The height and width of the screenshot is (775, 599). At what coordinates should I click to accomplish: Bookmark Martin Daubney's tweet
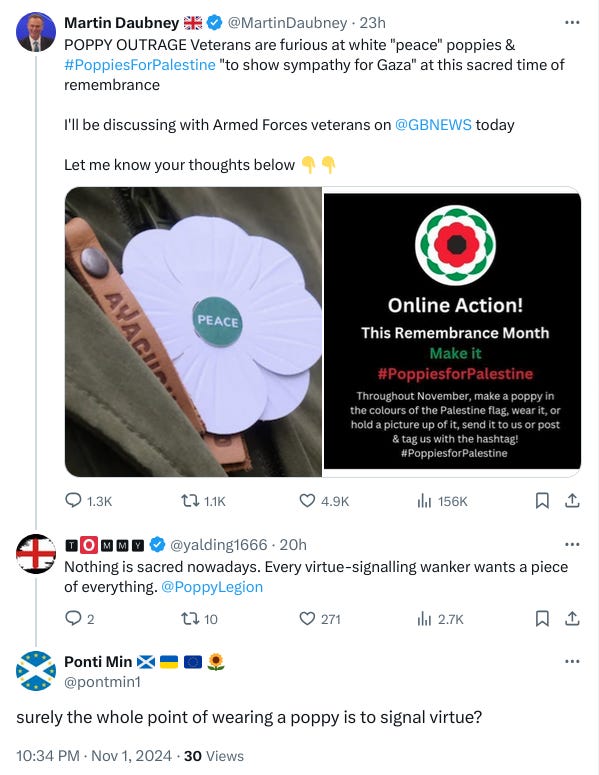click(x=542, y=501)
